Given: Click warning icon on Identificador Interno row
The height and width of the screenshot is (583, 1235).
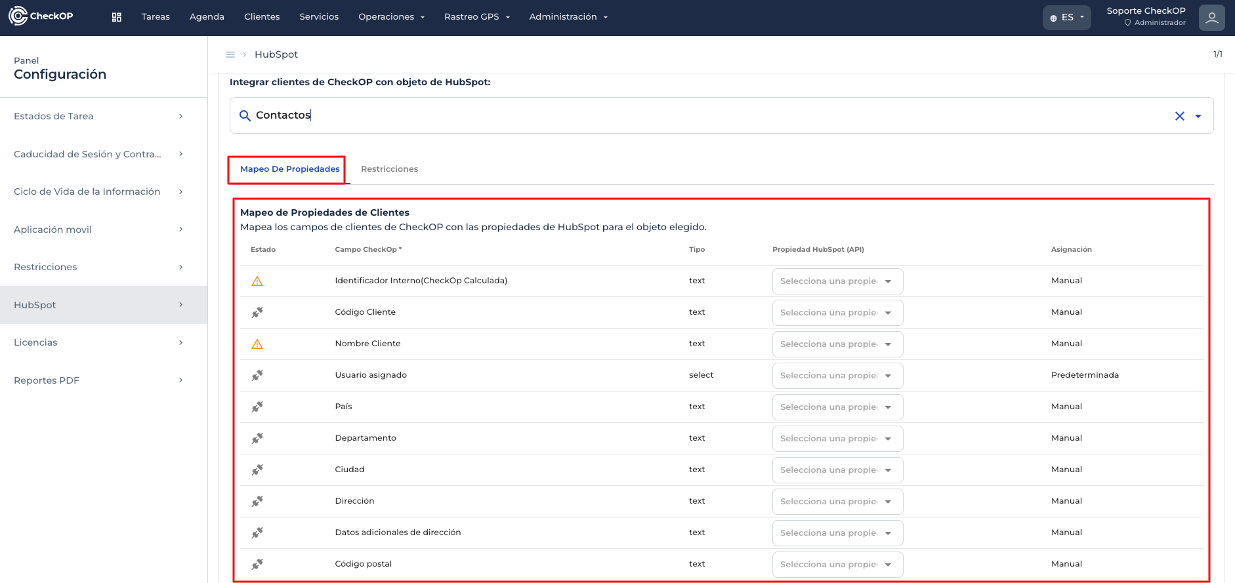Looking at the screenshot, I should (x=257, y=281).
